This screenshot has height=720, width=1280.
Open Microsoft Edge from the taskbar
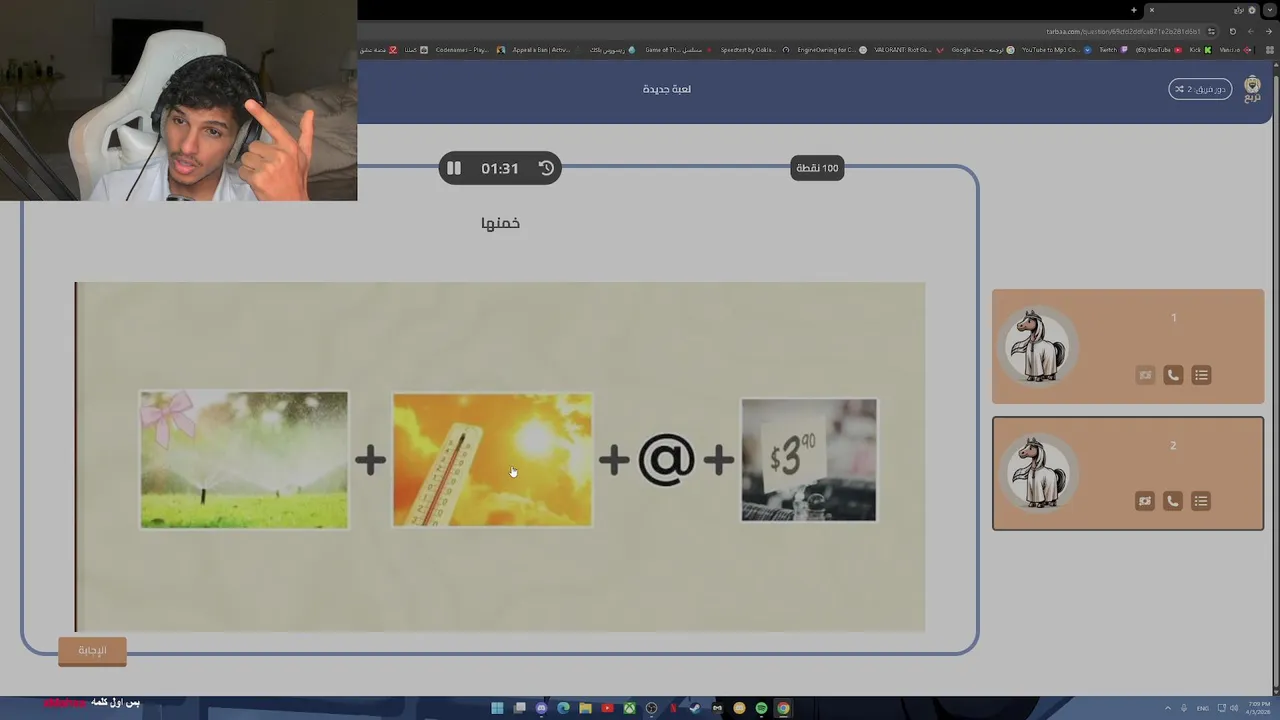563,708
